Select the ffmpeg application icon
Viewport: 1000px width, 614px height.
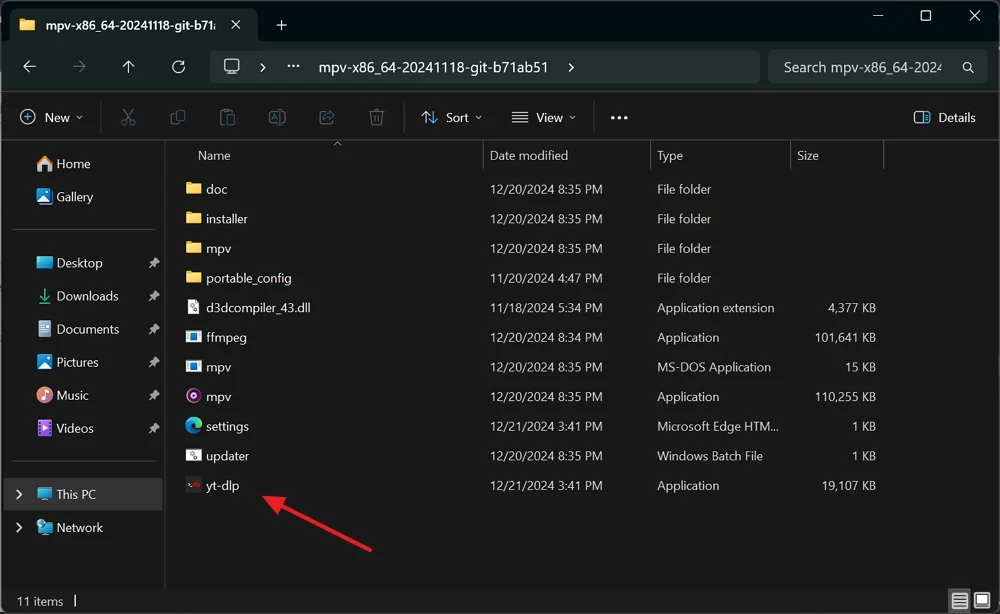[193, 337]
